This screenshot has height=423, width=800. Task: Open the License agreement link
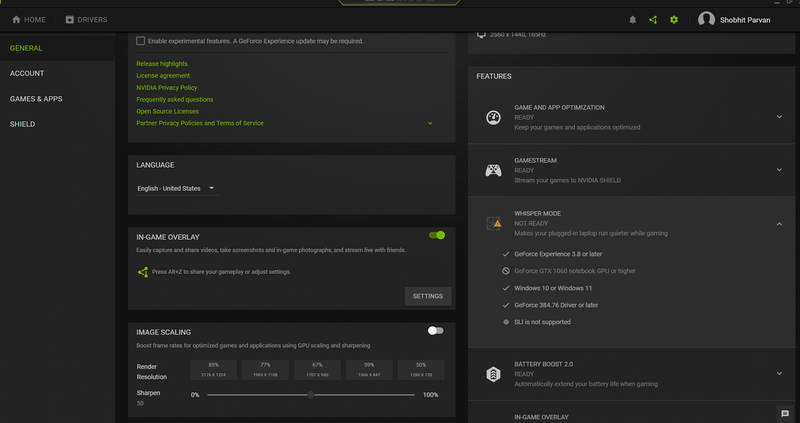click(x=163, y=76)
